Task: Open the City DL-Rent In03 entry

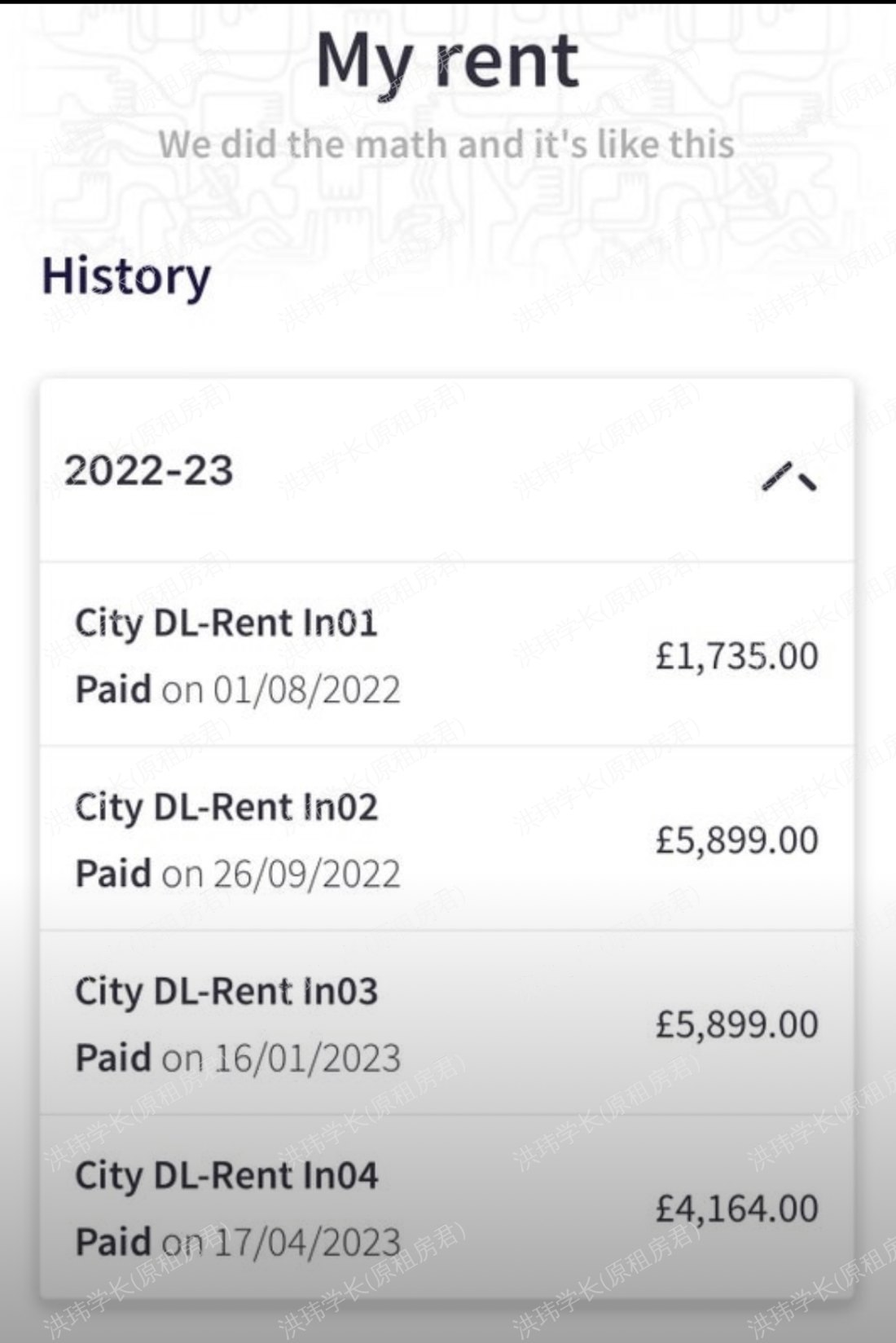Action: click(226, 992)
